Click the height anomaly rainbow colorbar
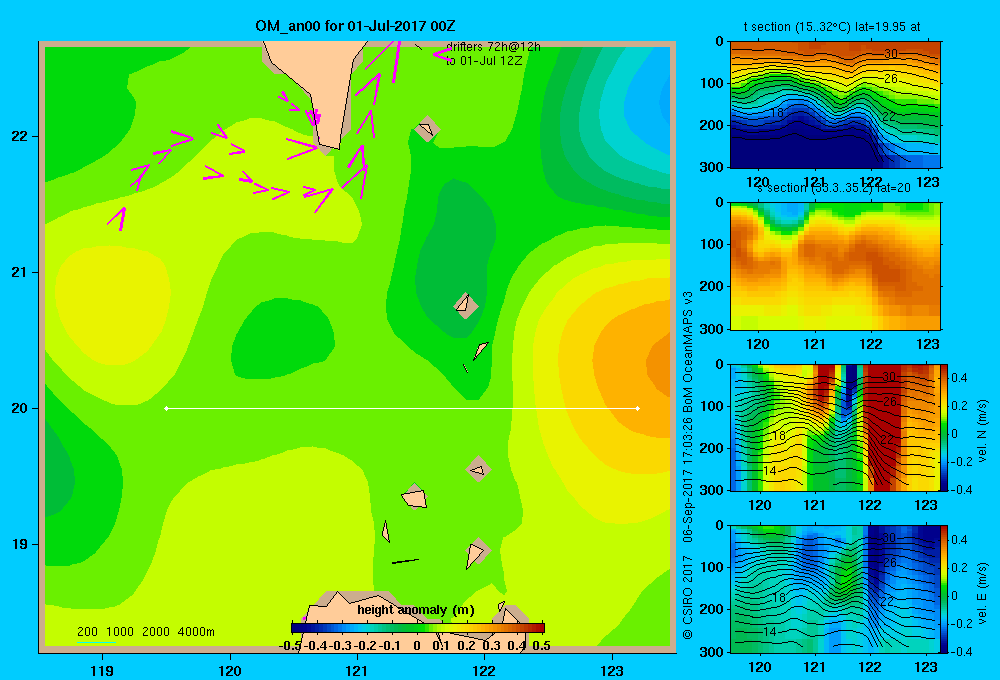The image size is (1000, 680). [418, 628]
